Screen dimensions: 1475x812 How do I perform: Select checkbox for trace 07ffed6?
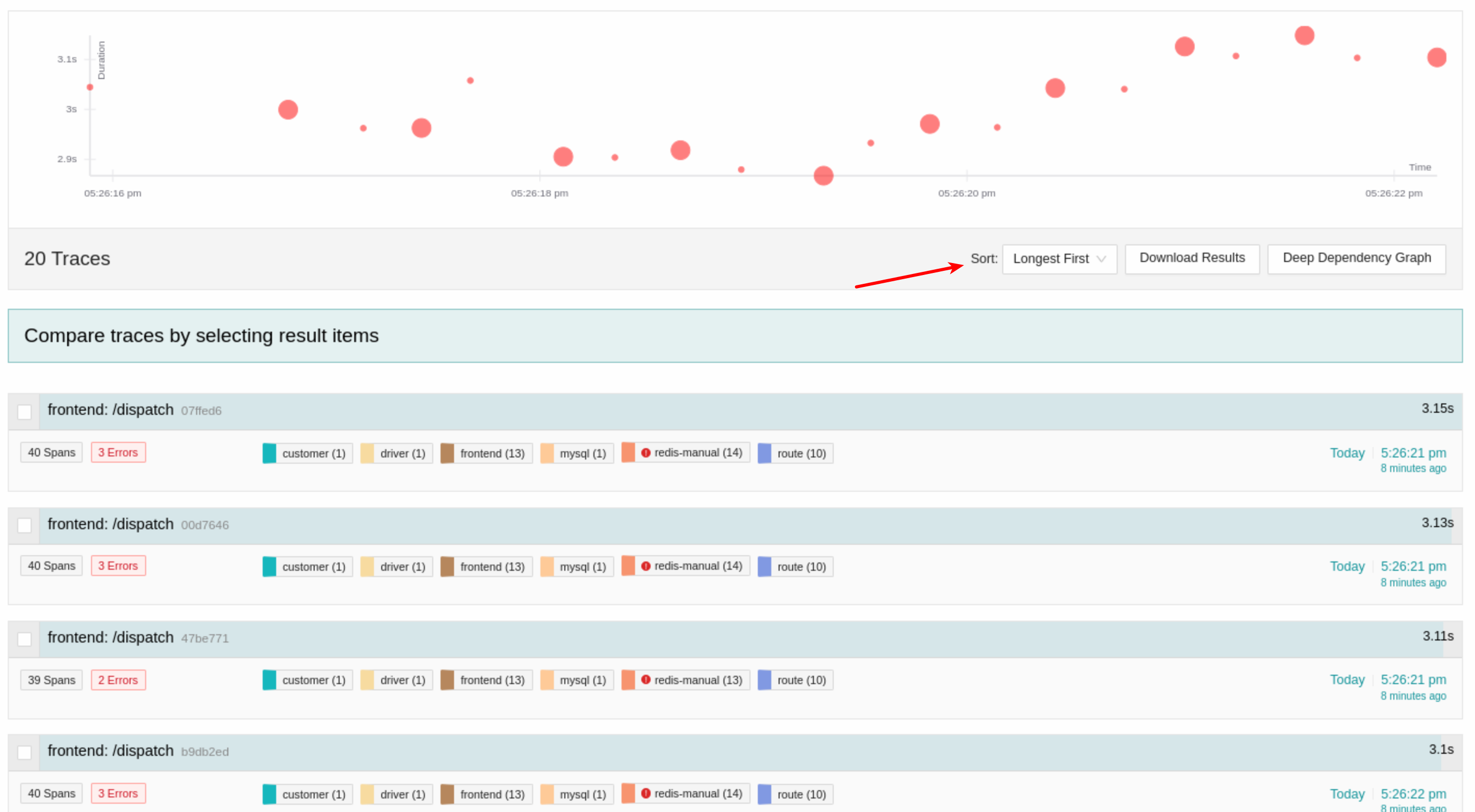[23, 411]
